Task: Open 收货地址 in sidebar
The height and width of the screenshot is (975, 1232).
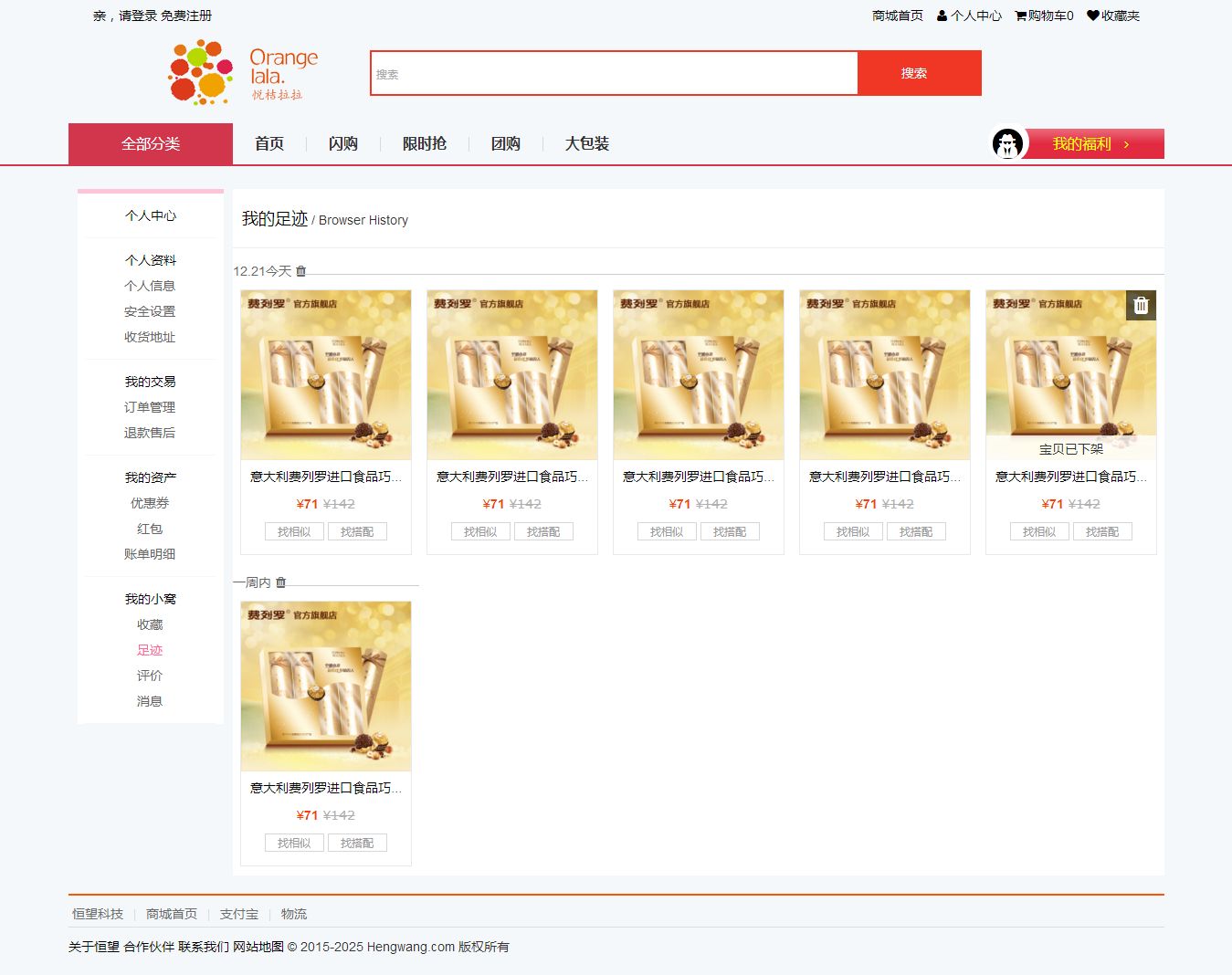Action: [x=150, y=337]
